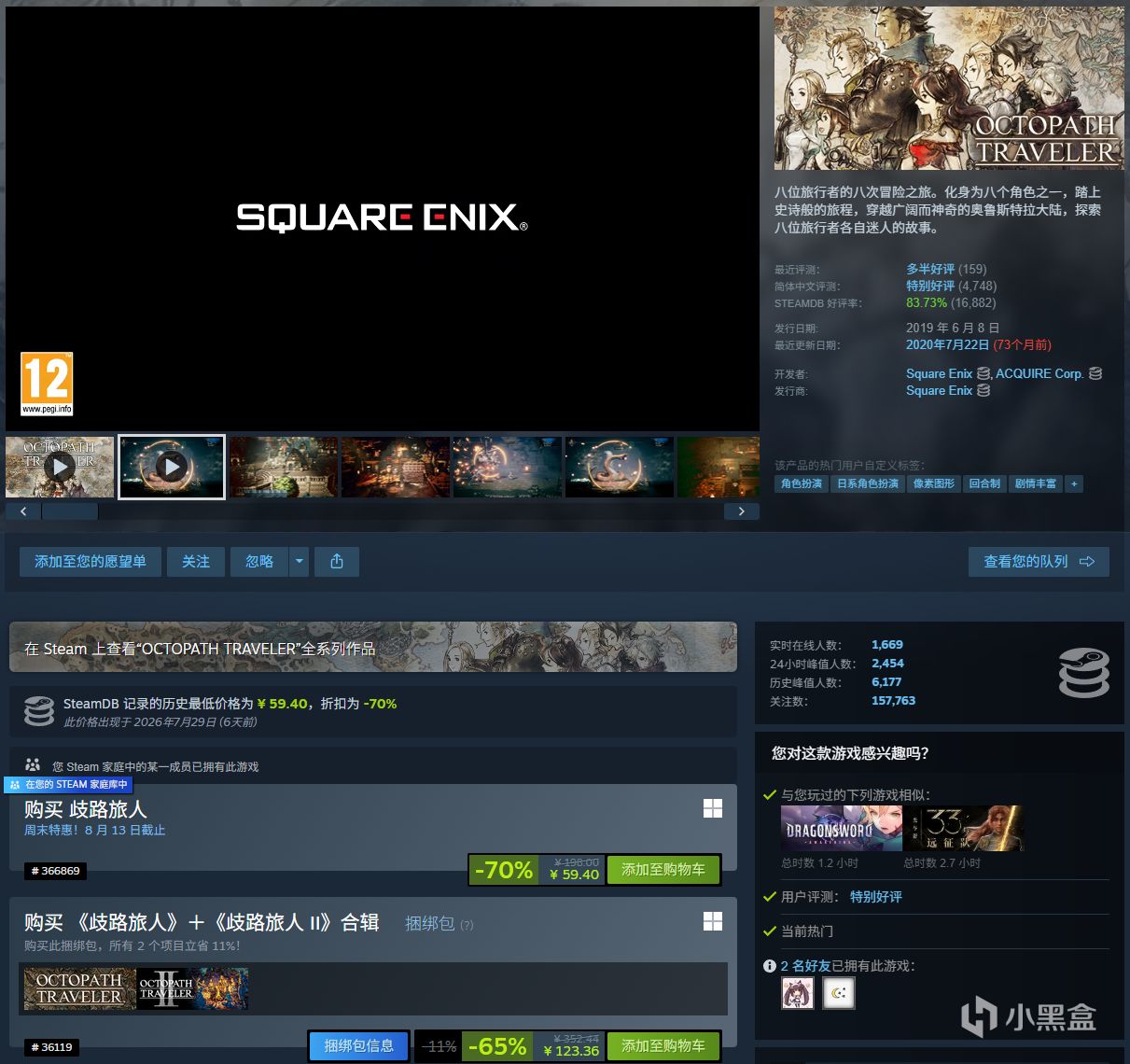Click the #366869 sub ID badge
The height and width of the screenshot is (1064, 1130).
tap(56, 871)
